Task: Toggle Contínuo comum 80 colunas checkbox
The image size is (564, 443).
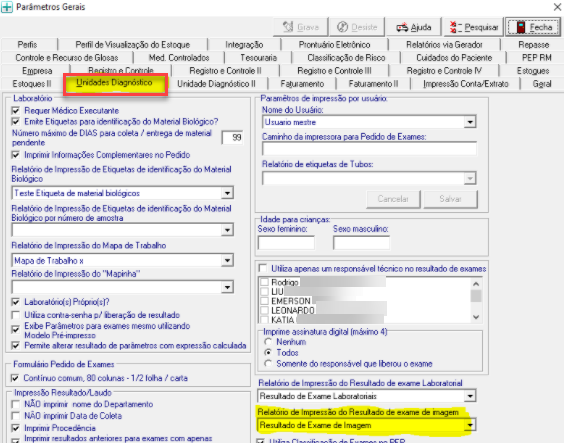Action: (15, 378)
